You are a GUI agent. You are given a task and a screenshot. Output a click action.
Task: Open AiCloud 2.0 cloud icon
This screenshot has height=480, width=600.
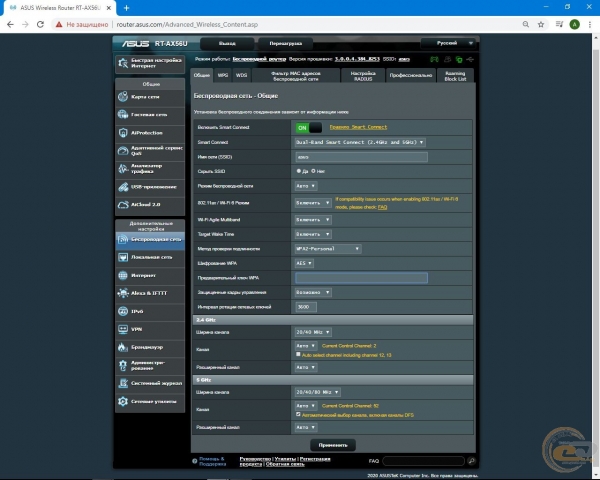click(123, 205)
